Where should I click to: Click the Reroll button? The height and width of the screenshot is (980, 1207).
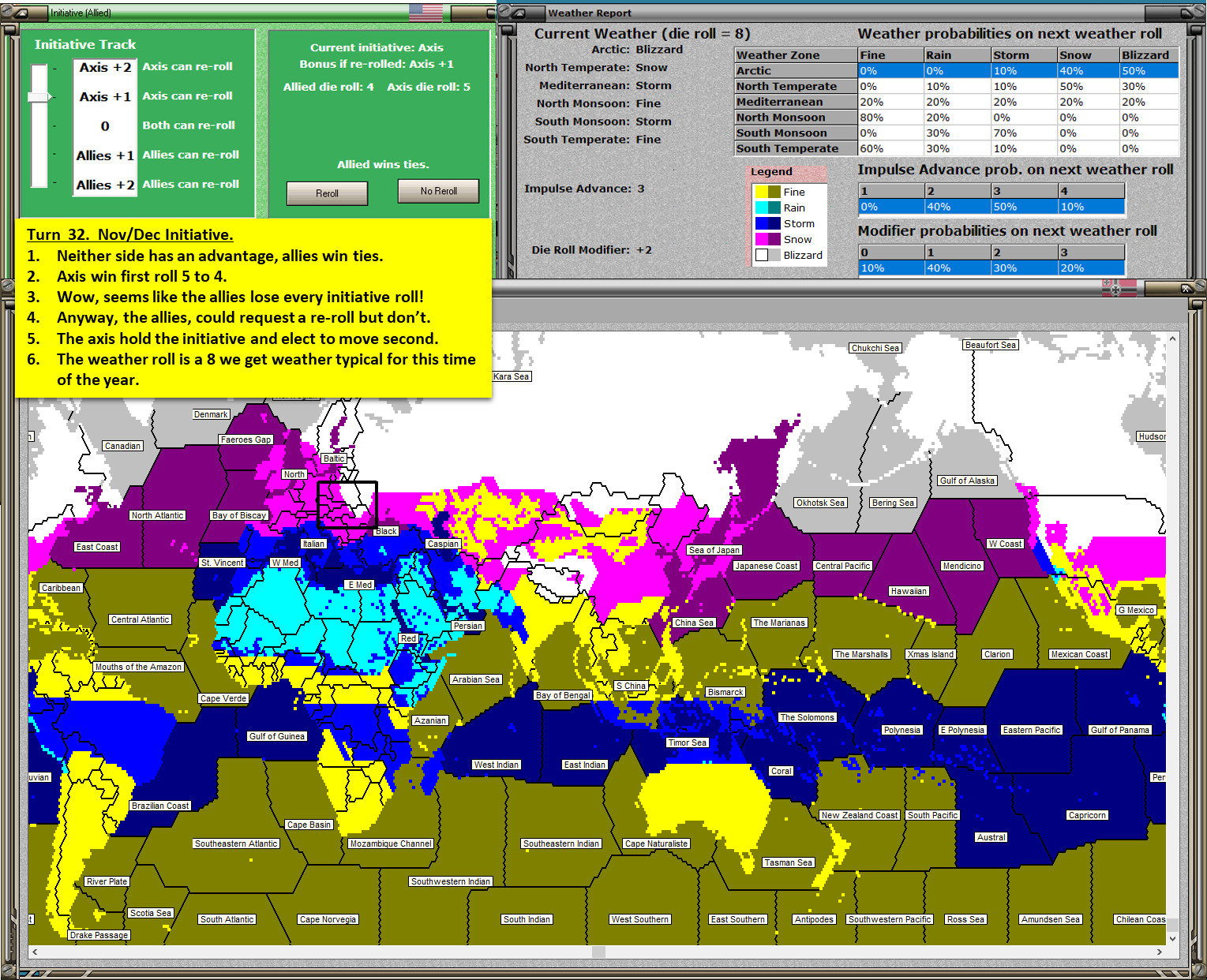327,193
